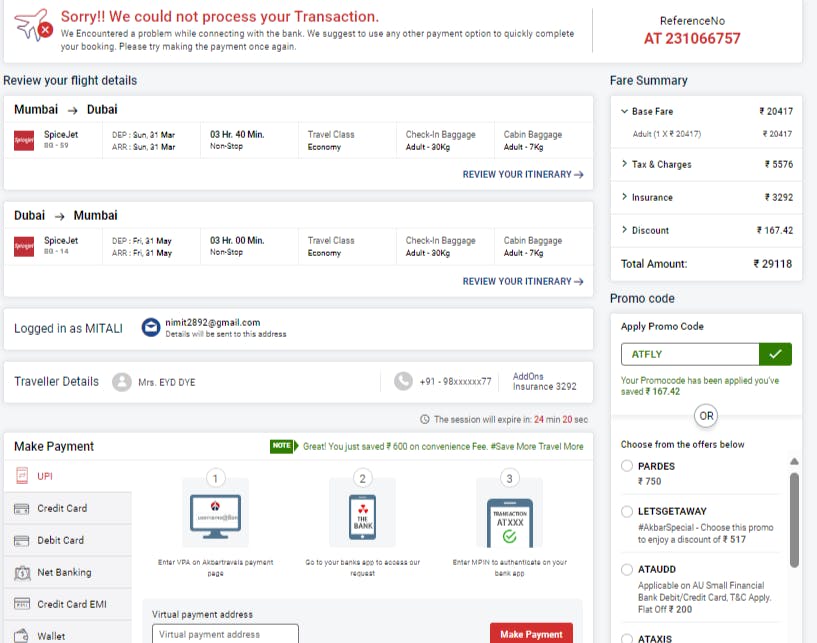Select the PARDES offer radio button
This screenshot has height=643, width=817.
pos(627,466)
